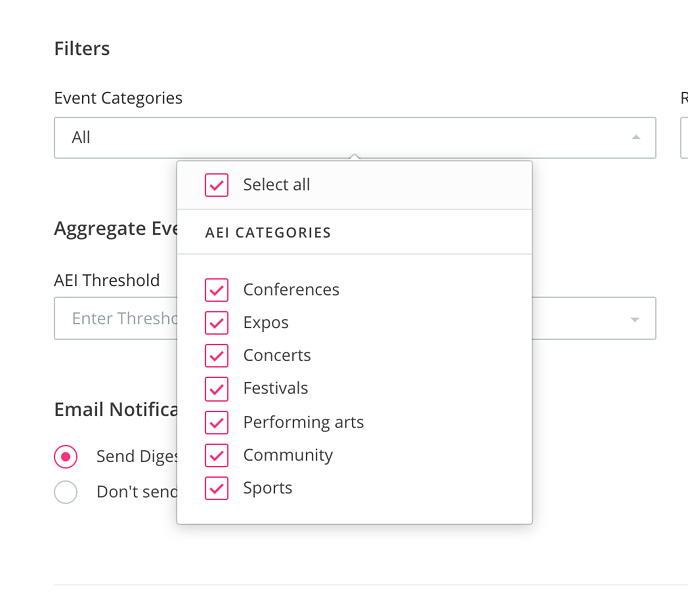
Task: Uncheck the Concerts category
Action: 216,356
